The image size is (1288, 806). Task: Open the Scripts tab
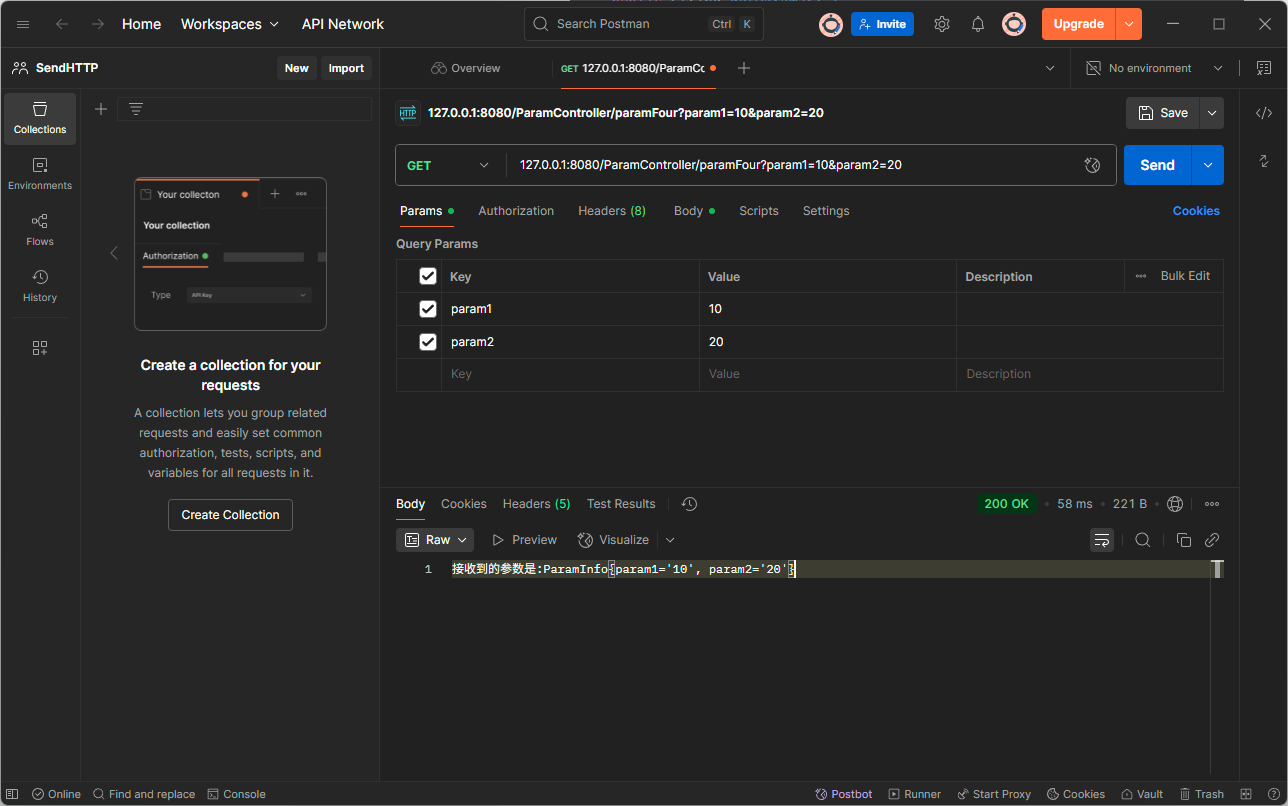759,211
